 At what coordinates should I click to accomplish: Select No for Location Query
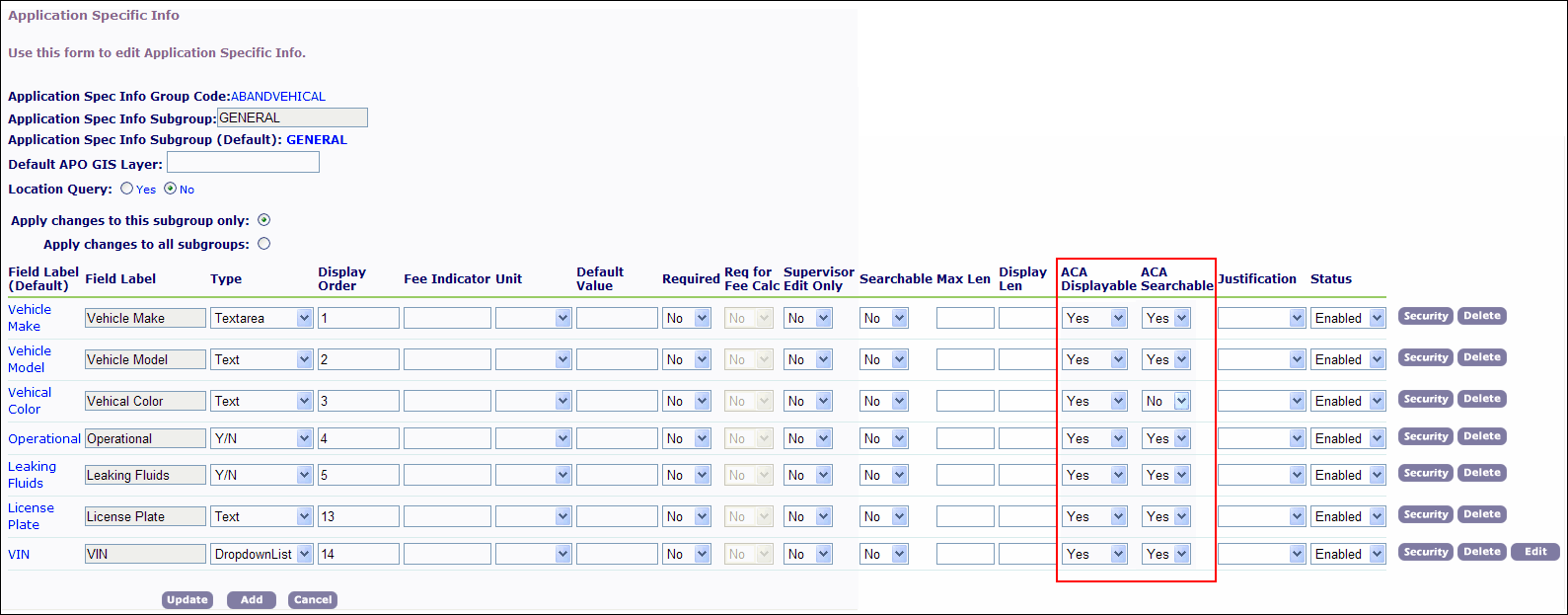(170, 189)
